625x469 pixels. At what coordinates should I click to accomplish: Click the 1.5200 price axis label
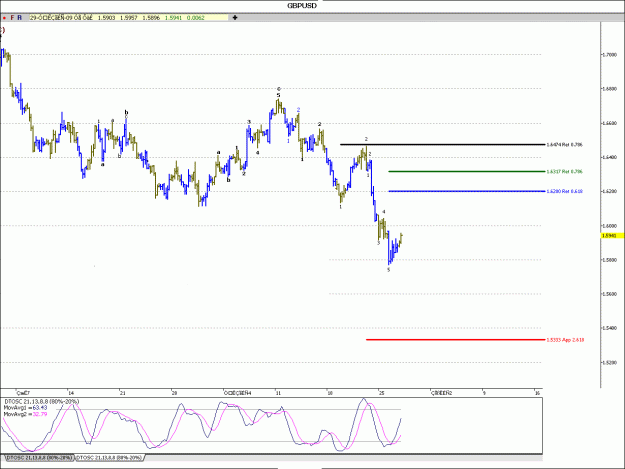pos(609,362)
